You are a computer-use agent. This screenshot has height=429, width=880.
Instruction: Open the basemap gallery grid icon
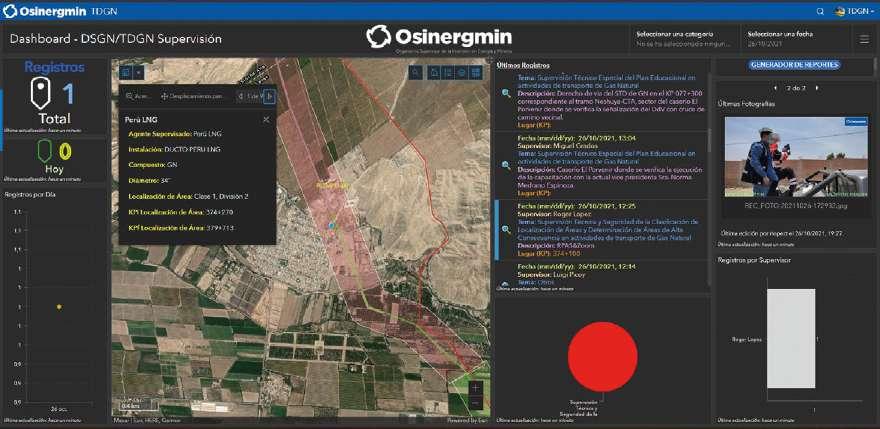tap(475, 72)
